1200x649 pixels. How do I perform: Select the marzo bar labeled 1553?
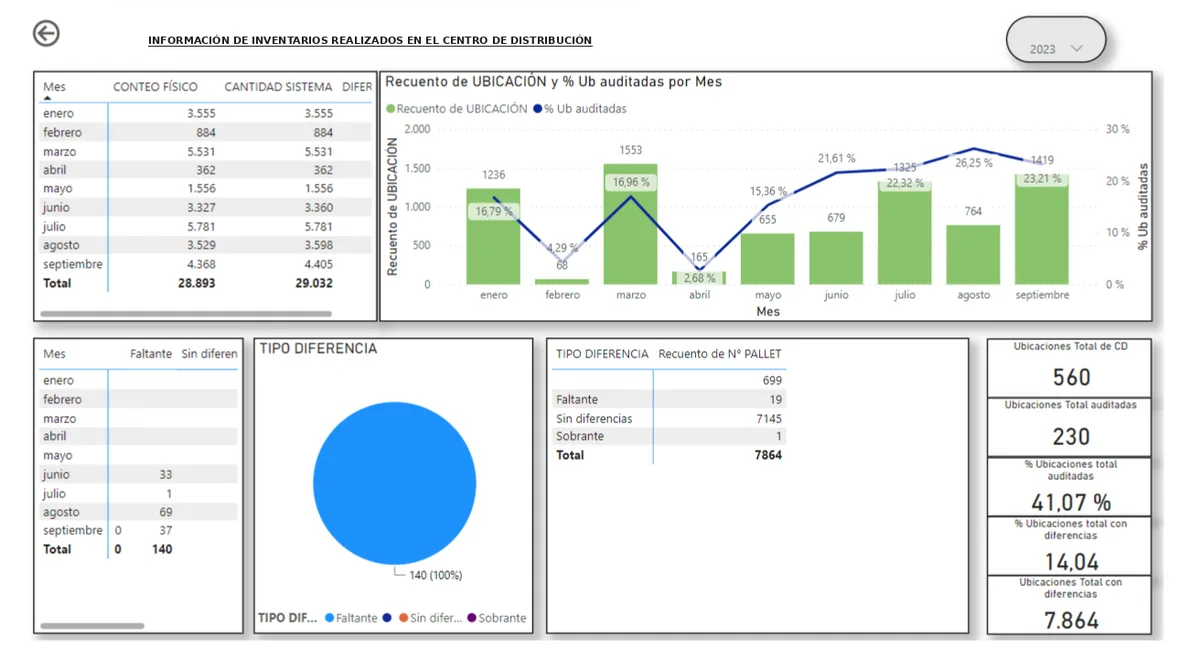click(x=630, y=224)
